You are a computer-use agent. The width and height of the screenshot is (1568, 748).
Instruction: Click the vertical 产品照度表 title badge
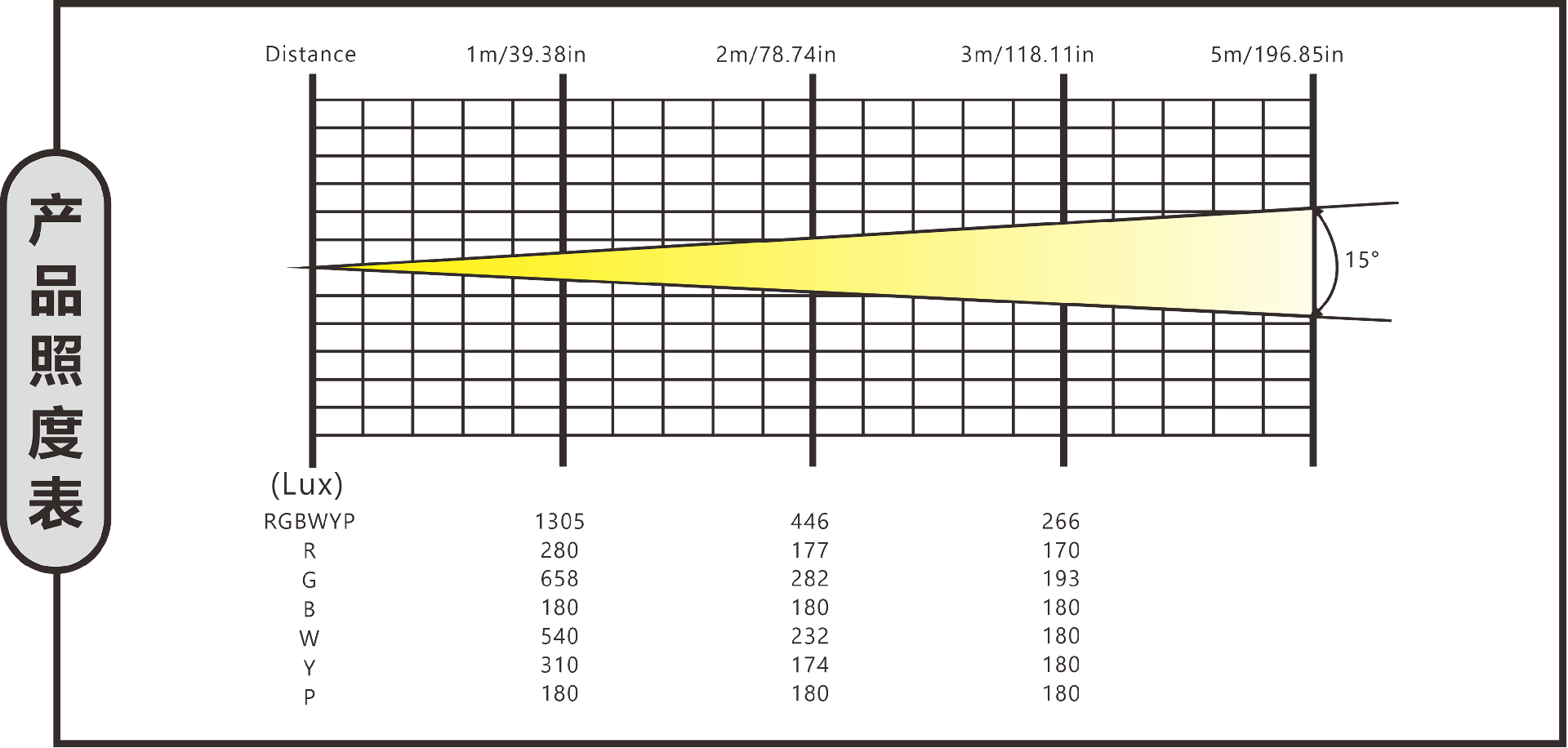[x=56, y=361]
